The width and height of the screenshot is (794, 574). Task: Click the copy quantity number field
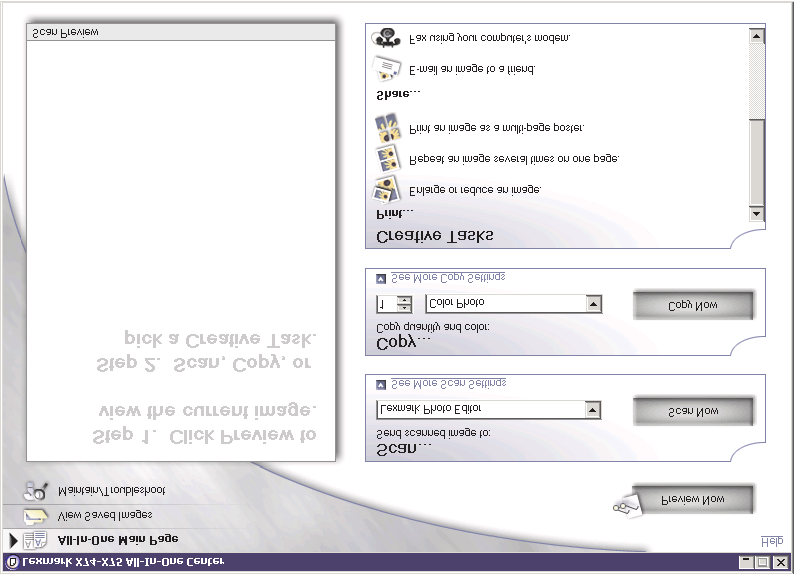(386, 304)
